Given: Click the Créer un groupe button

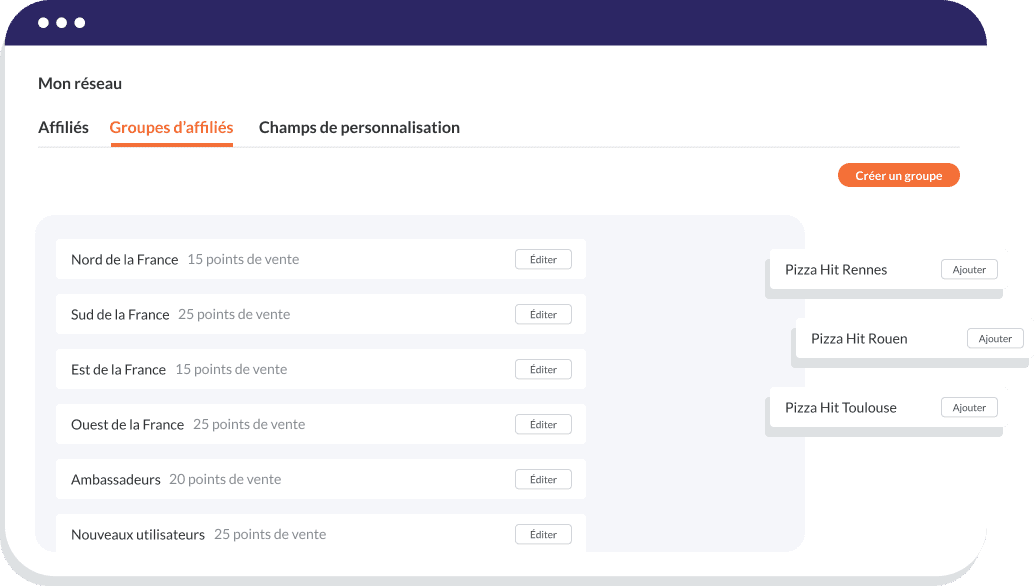Looking at the screenshot, I should click(x=897, y=175).
